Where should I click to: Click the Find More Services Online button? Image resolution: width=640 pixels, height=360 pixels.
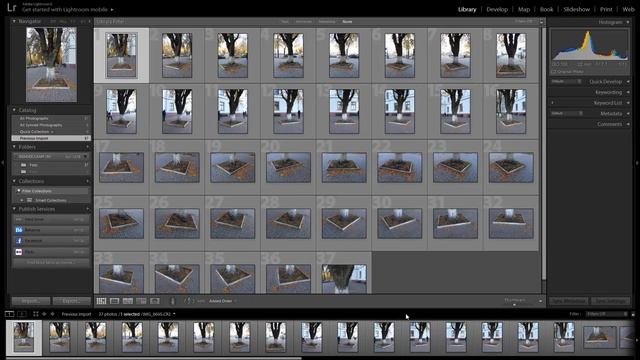[x=51, y=262]
